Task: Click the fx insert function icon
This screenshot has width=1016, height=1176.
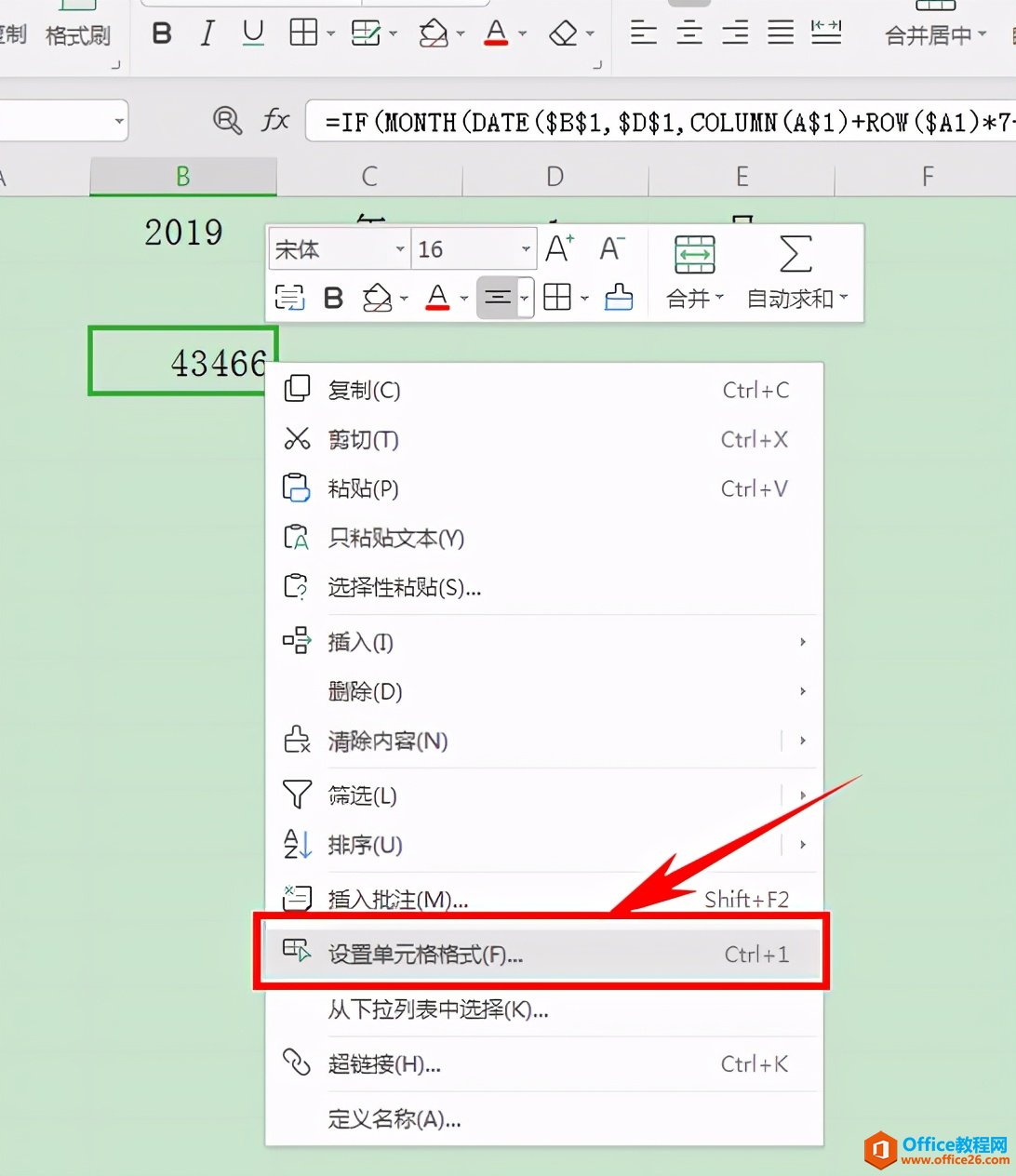Action: (275, 120)
